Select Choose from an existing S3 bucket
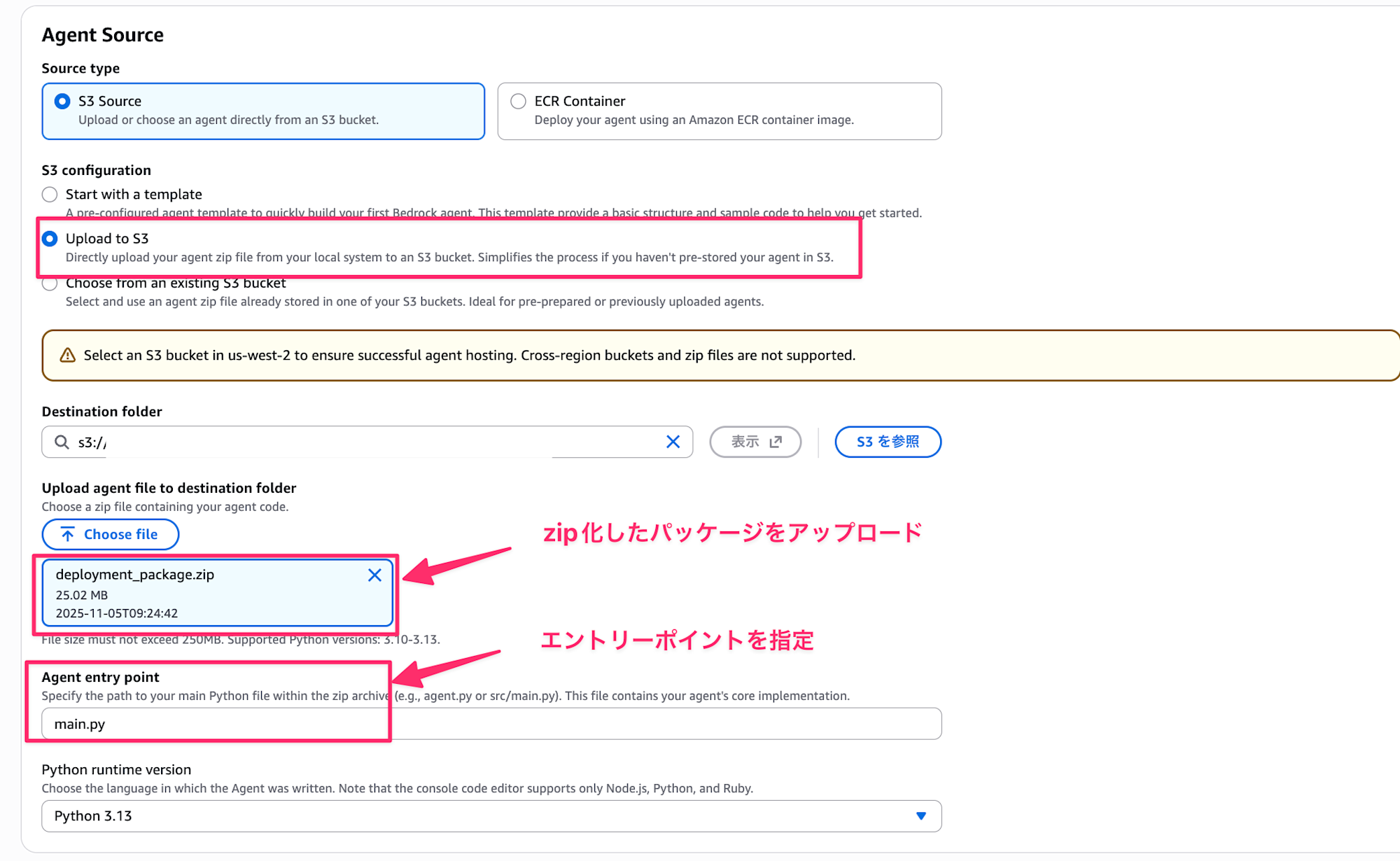 [x=50, y=283]
